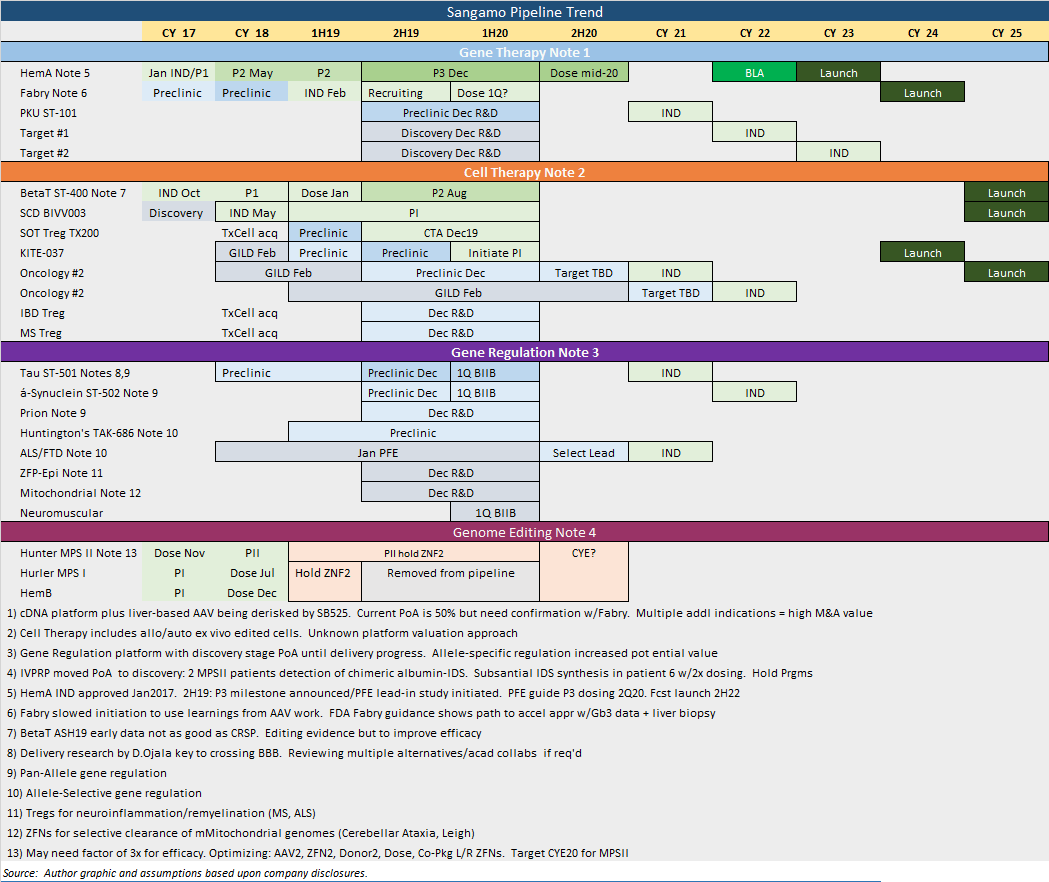
Task: Select the 'Tau ST-501 Notes 8,9' row label
Action: coord(75,373)
